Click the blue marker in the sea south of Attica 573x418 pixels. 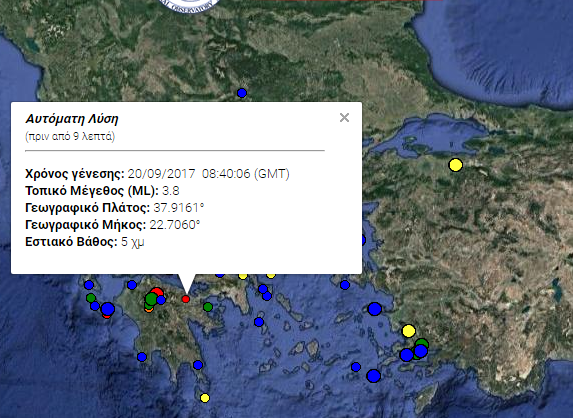259,322
